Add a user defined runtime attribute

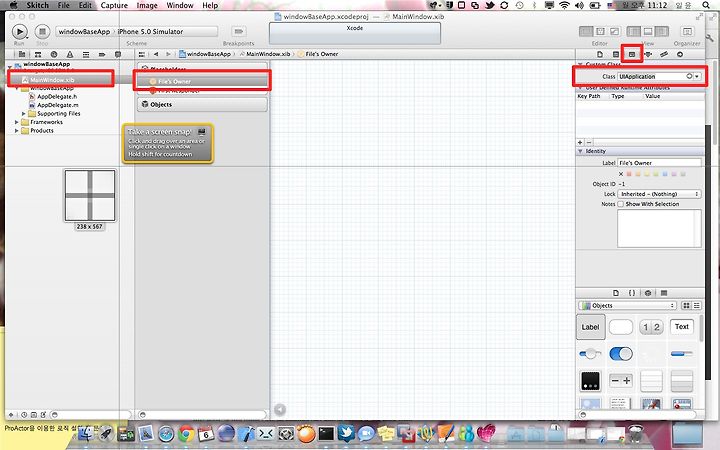coord(580,142)
